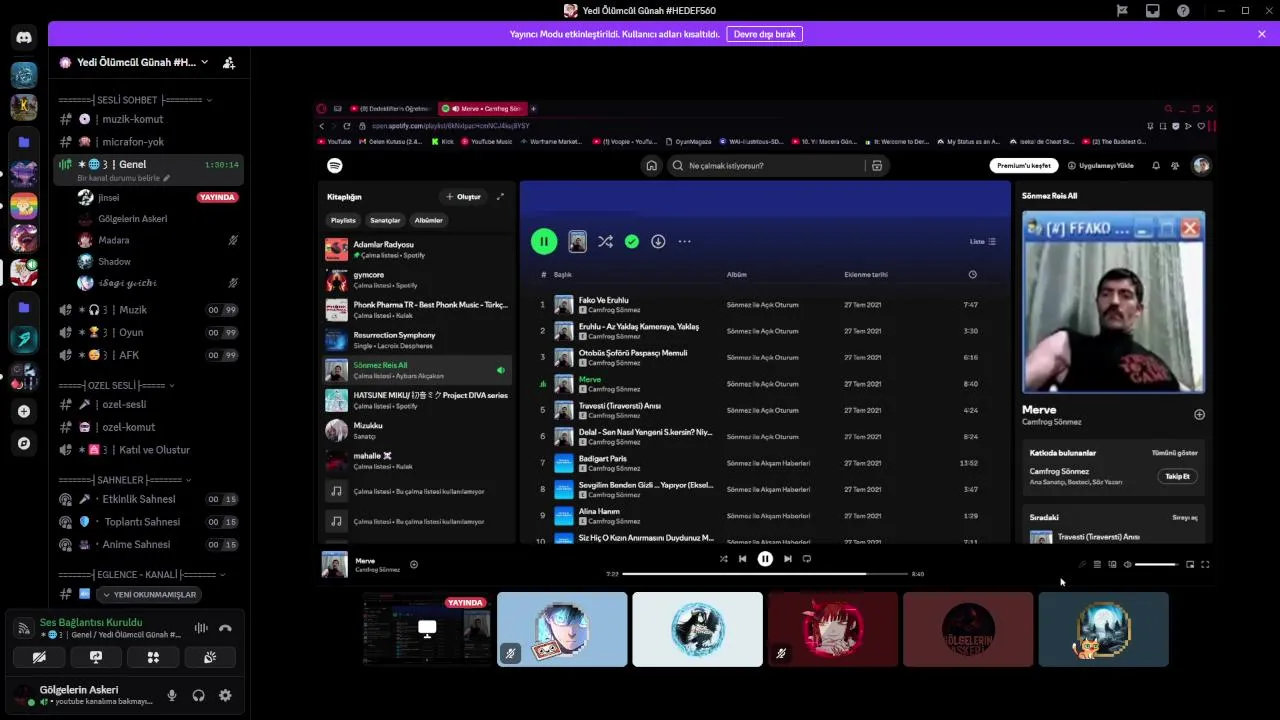Open the Etkinlik Sahnesi stage channel
This screenshot has width=1280, height=720.
coord(148,499)
